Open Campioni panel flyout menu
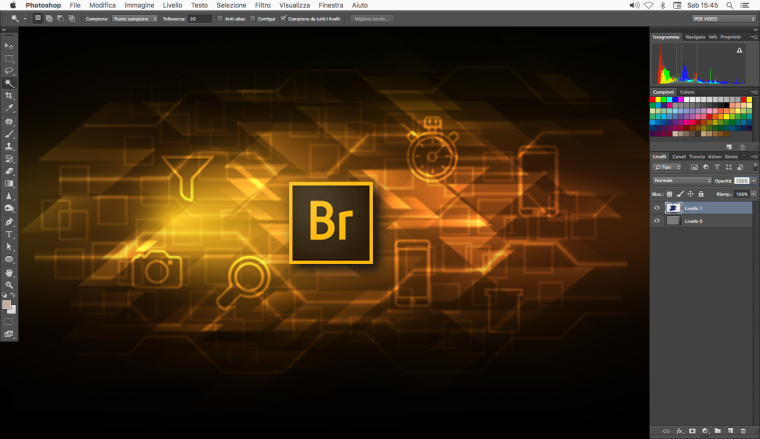The width and height of the screenshot is (760, 439). click(754, 92)
